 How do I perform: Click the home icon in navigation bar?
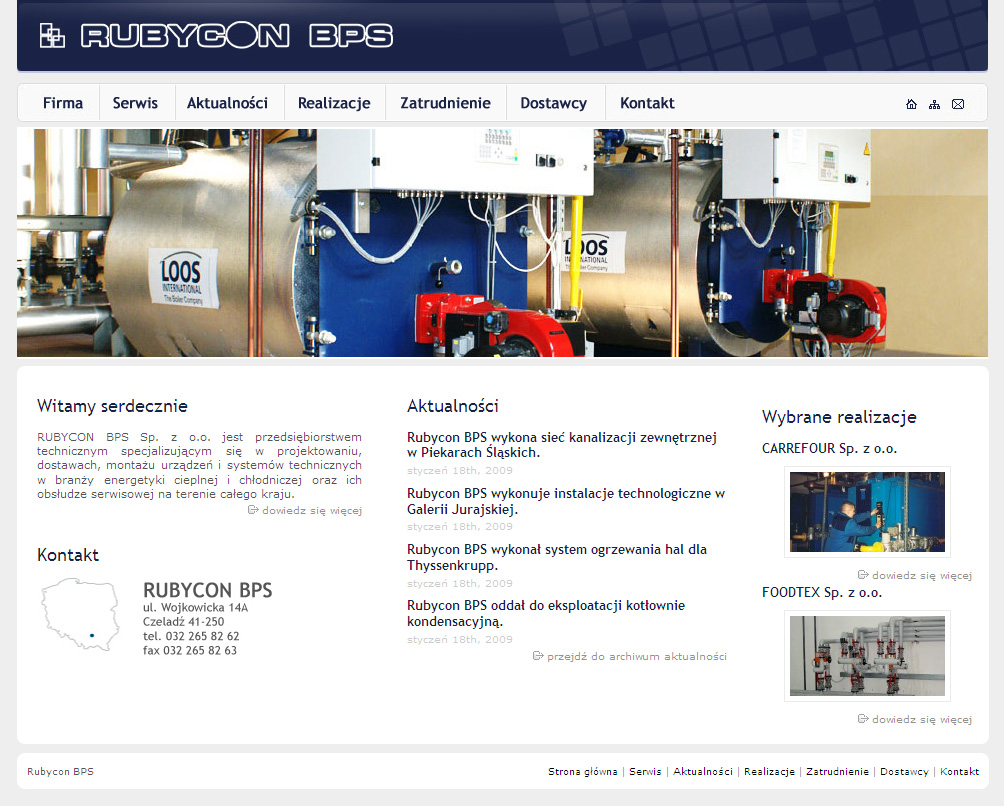click(x=911, y=104)
